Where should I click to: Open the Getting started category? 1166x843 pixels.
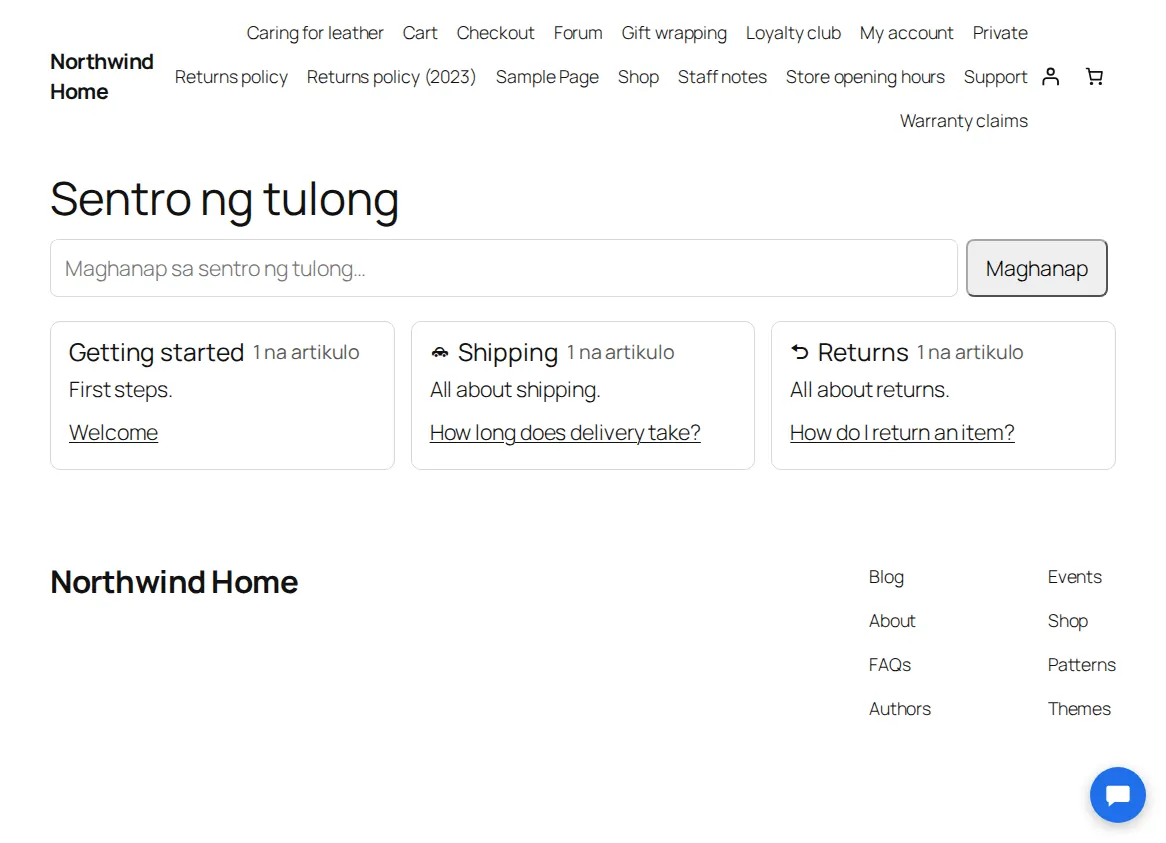pos(156,352)
